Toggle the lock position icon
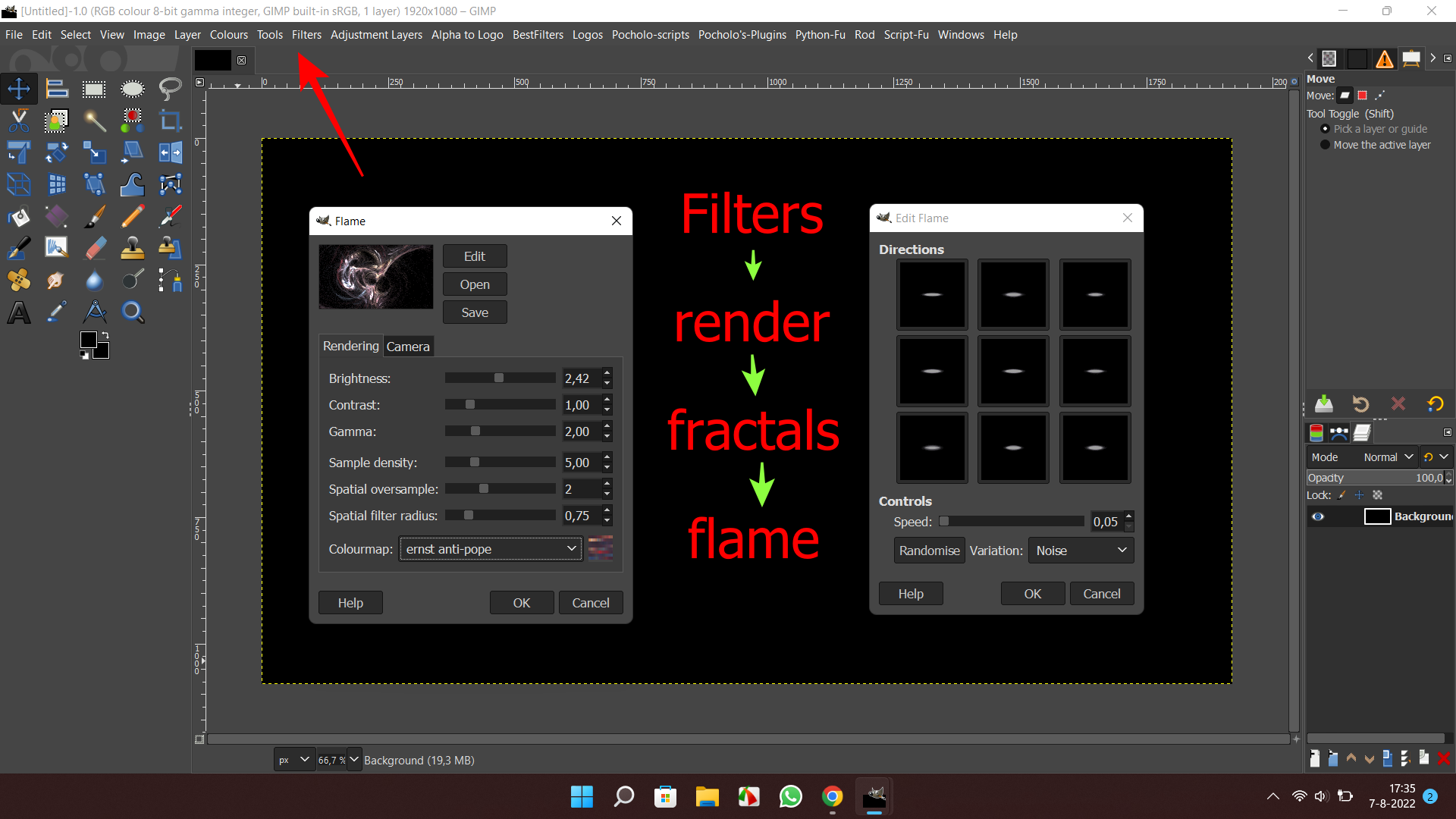1456x819 pixels. pos(1360,495)
